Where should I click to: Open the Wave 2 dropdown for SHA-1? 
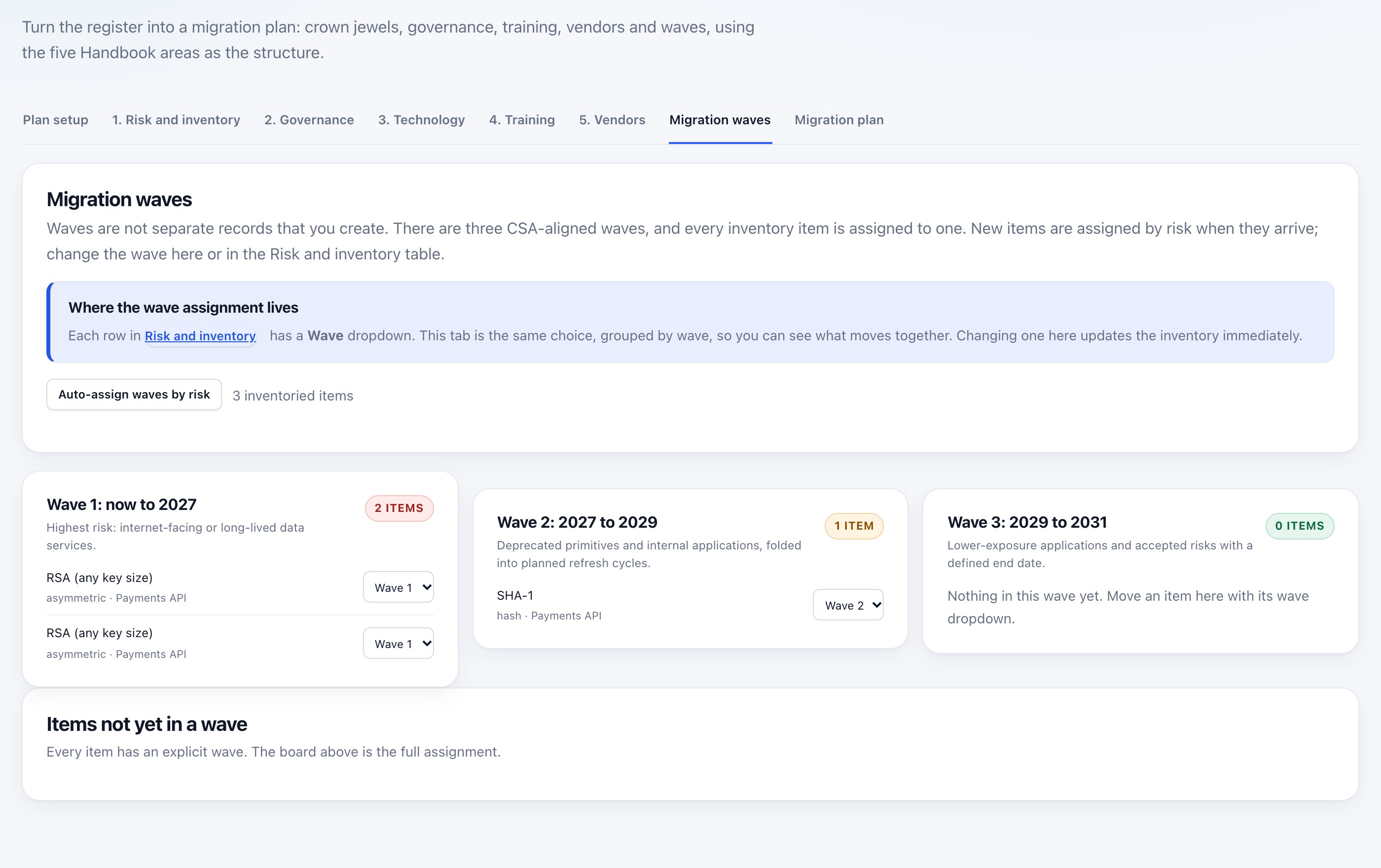click(x=848, y=605)
